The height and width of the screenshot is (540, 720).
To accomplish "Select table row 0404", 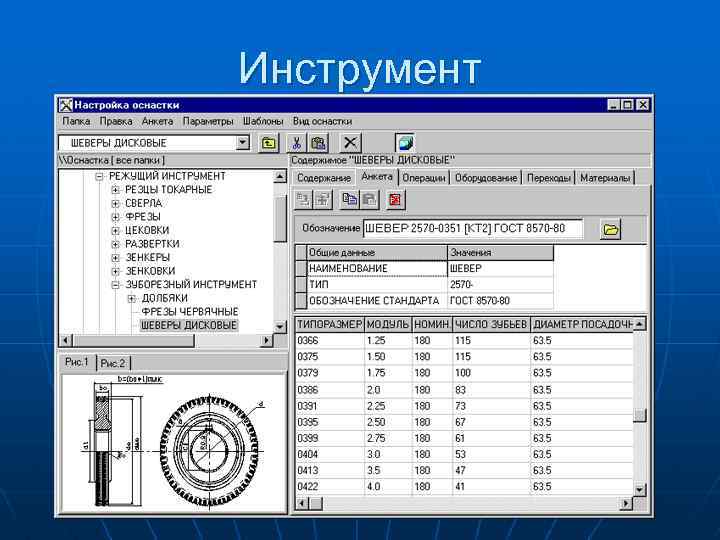I will click(x=464, y=455).
